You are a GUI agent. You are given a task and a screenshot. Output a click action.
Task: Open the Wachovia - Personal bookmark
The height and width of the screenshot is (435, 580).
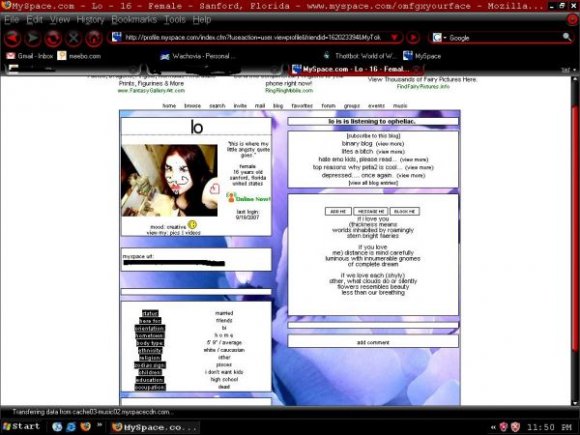pos(198,56)
